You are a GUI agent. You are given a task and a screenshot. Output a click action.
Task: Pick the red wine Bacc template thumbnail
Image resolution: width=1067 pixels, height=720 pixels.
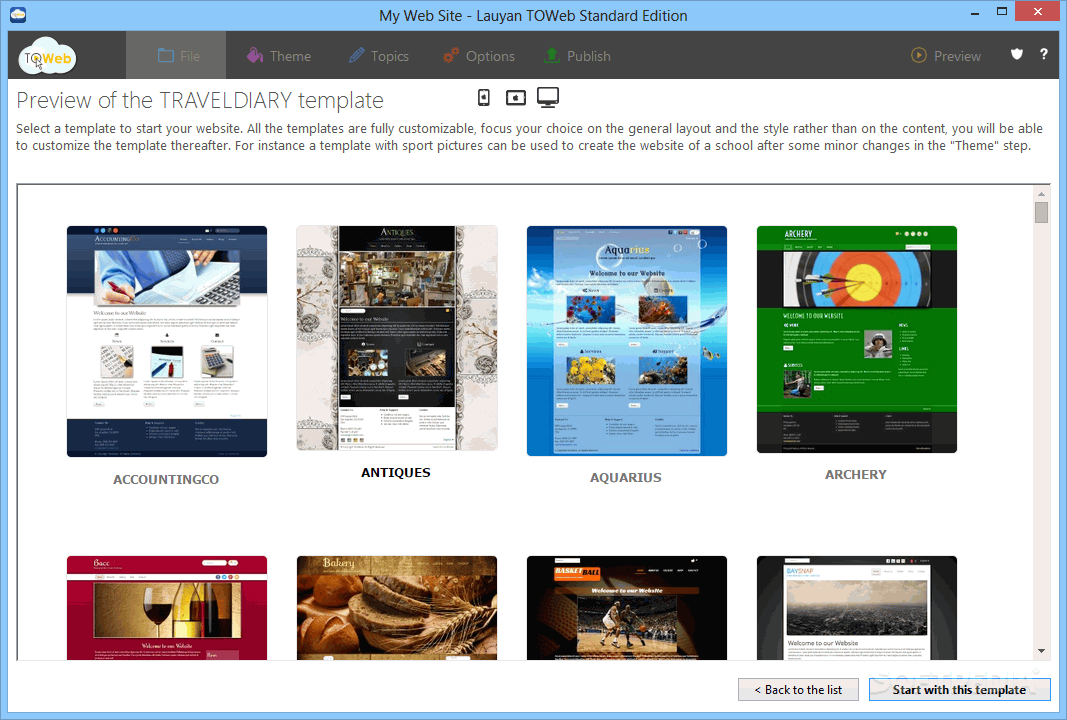167,608
